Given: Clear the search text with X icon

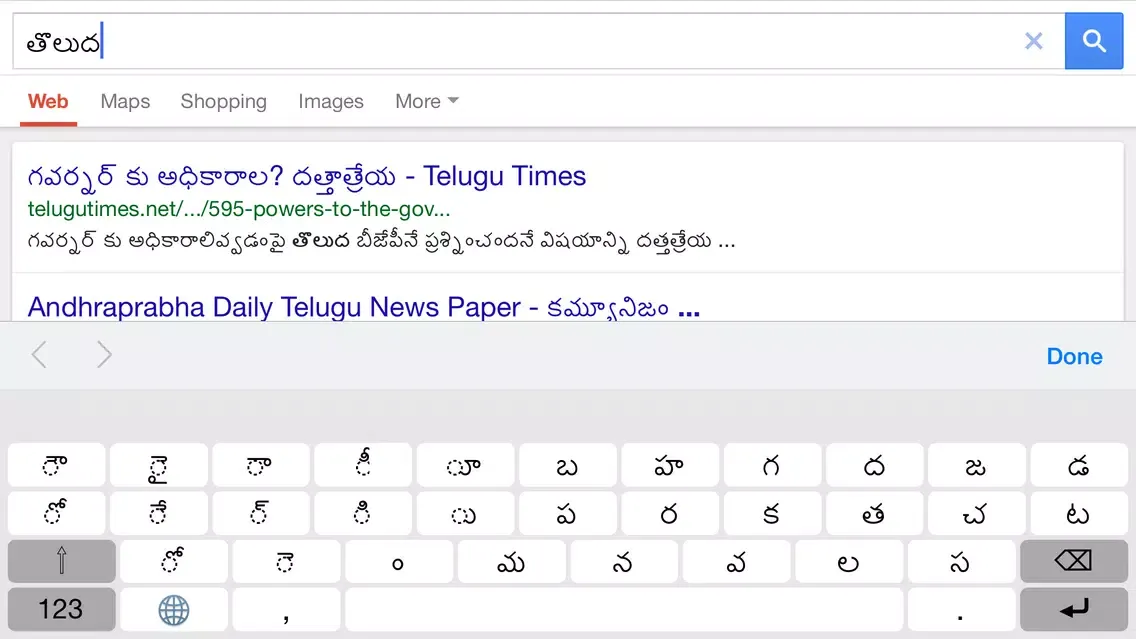Looking at the screenshot, I should (x=1033, y=41).
